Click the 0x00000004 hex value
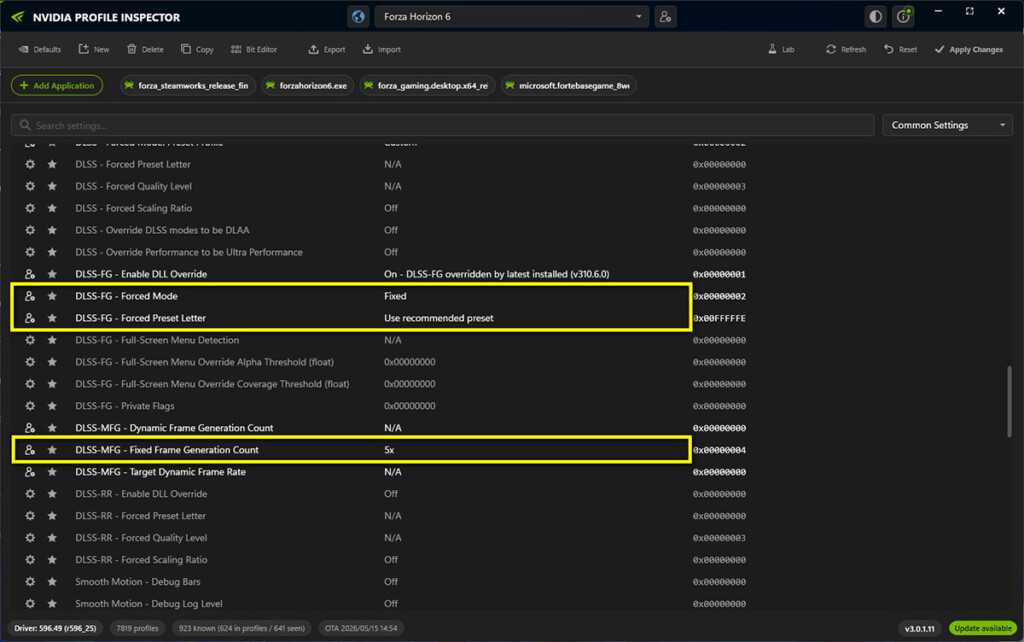 pyautogui.click(x=719, y=450)
